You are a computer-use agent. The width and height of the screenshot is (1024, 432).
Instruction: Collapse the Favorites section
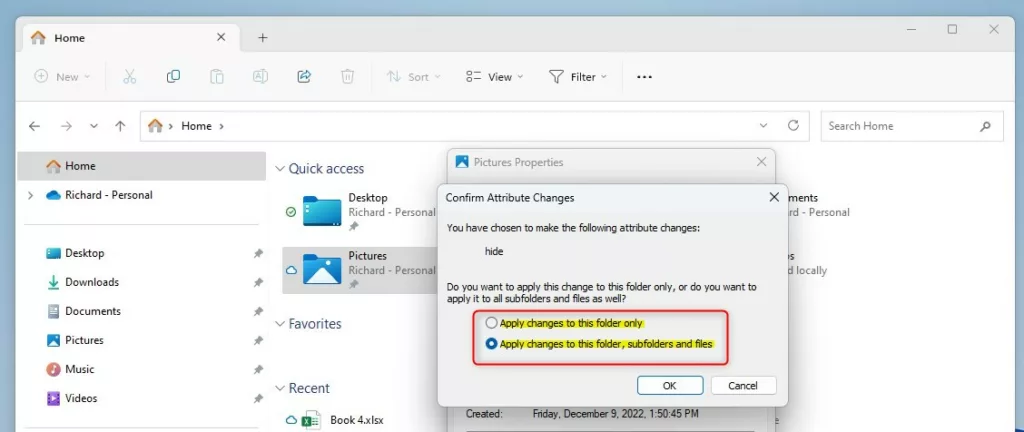(x=280, y=324)
